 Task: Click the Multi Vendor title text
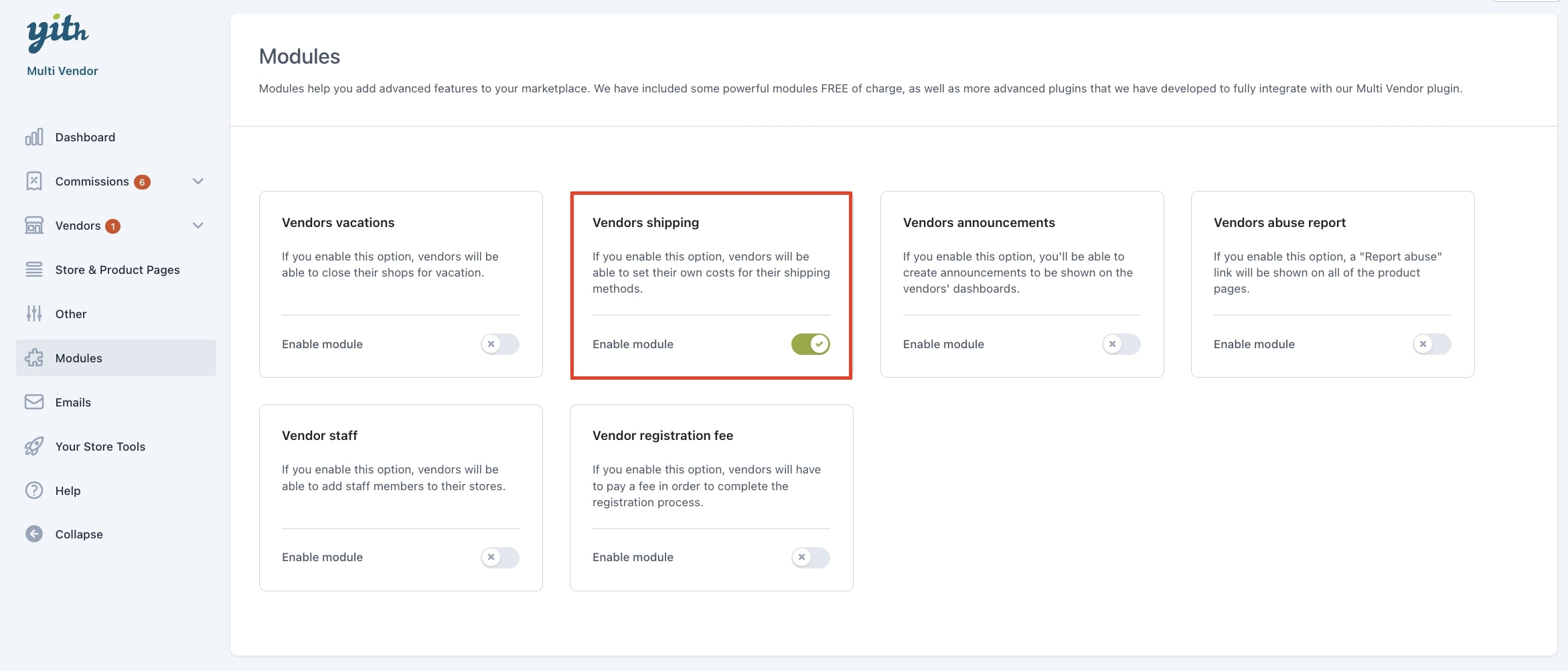62,71
